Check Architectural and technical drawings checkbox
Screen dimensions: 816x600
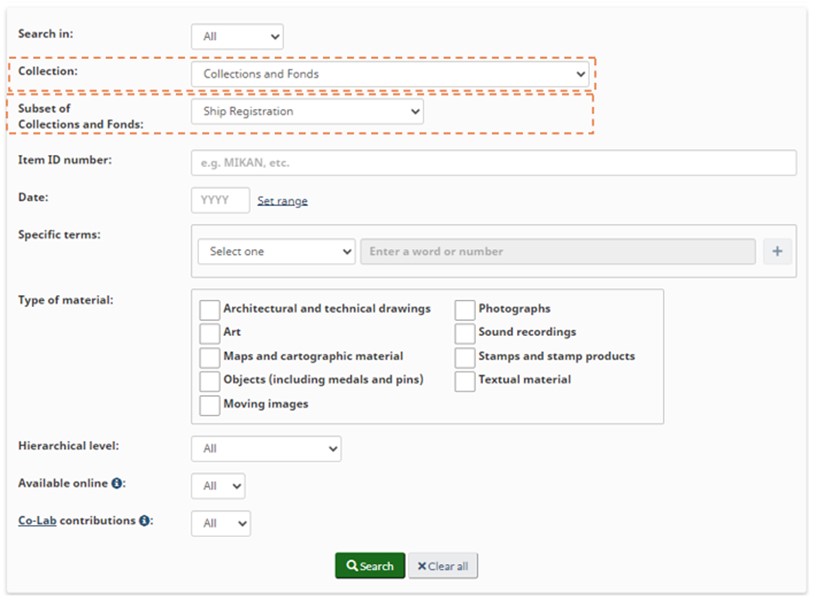(x=209, y=310)
